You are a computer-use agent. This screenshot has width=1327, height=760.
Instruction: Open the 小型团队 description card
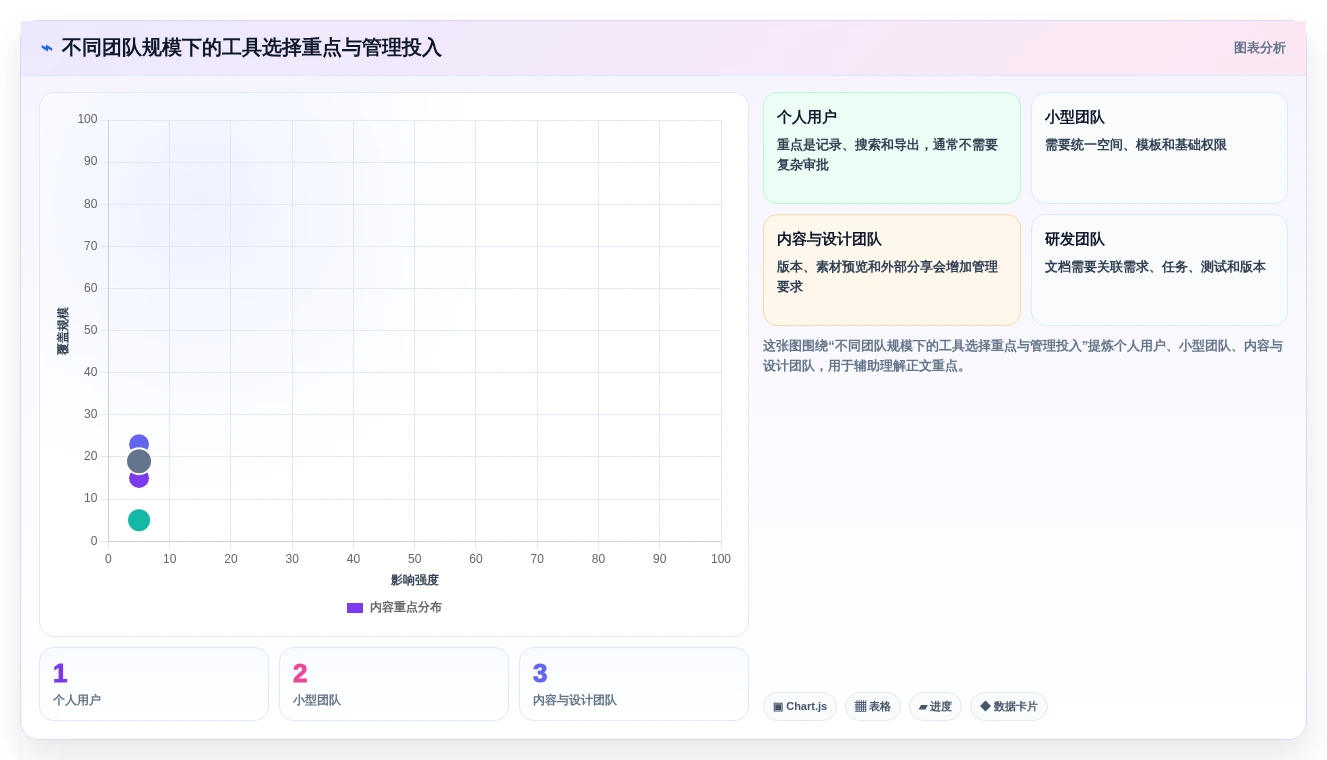(1159, 148)
